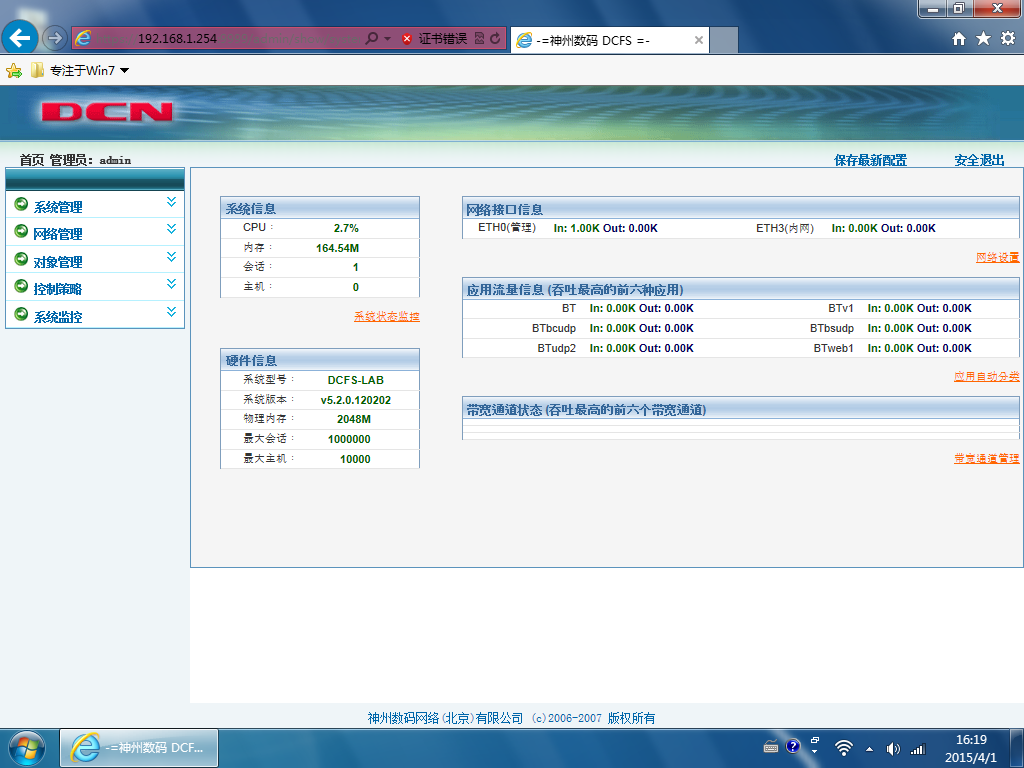Open the 系统监控 menu item
1024x768 pixels.
[57, 317]
